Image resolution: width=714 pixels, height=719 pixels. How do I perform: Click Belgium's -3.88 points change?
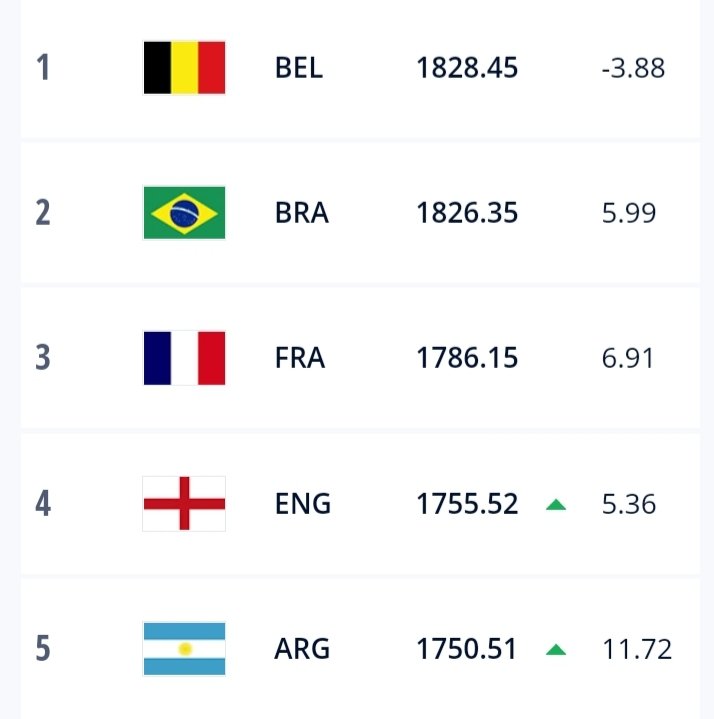coord(633,68)
